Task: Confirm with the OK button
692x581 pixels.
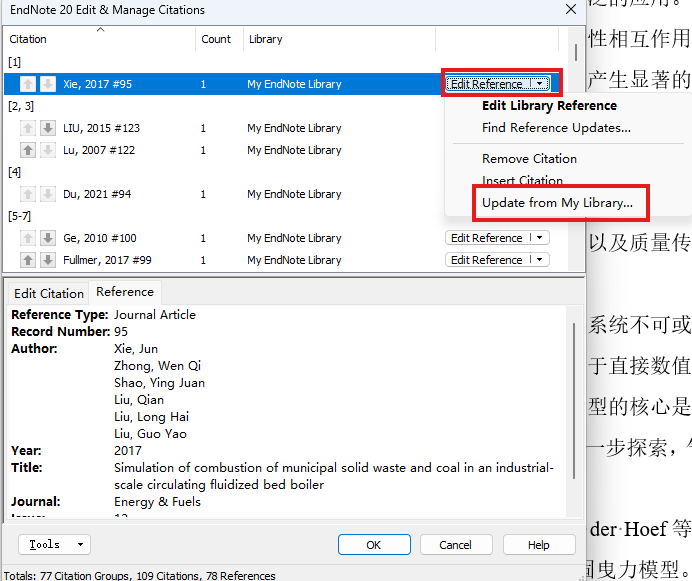Action: point(374,545)
